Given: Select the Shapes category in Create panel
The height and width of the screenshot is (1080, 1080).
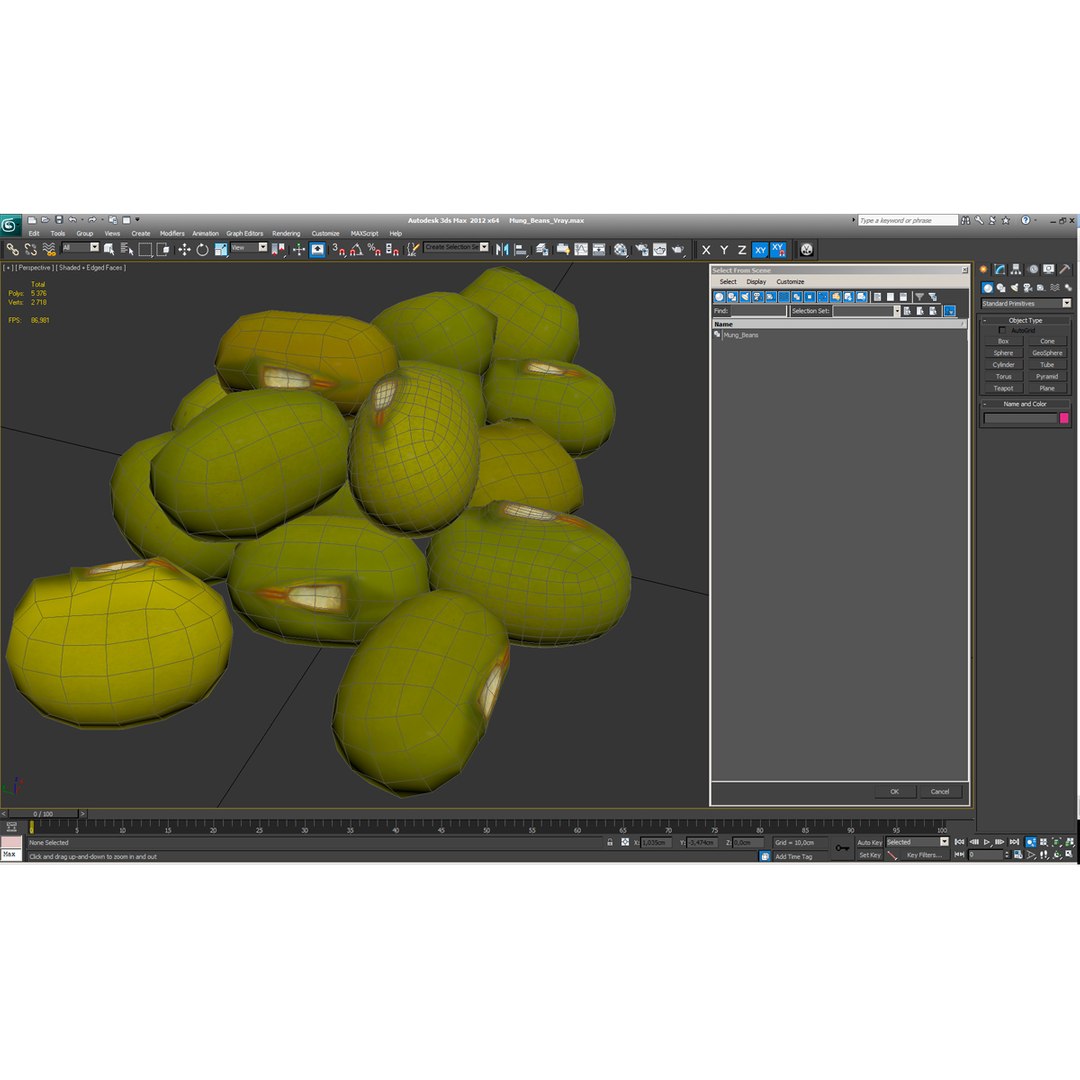Looking at the screenshot, I should (1001, 288).
